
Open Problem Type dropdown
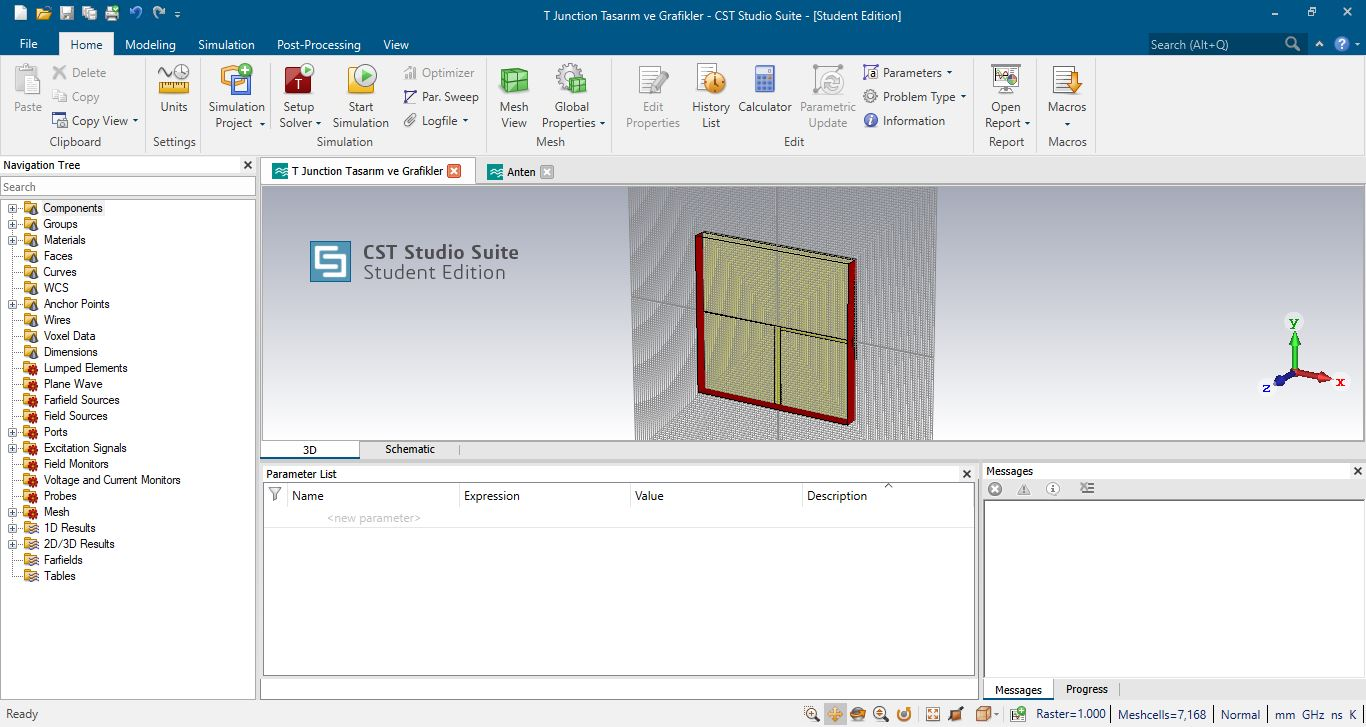click(x=915, y=97)
